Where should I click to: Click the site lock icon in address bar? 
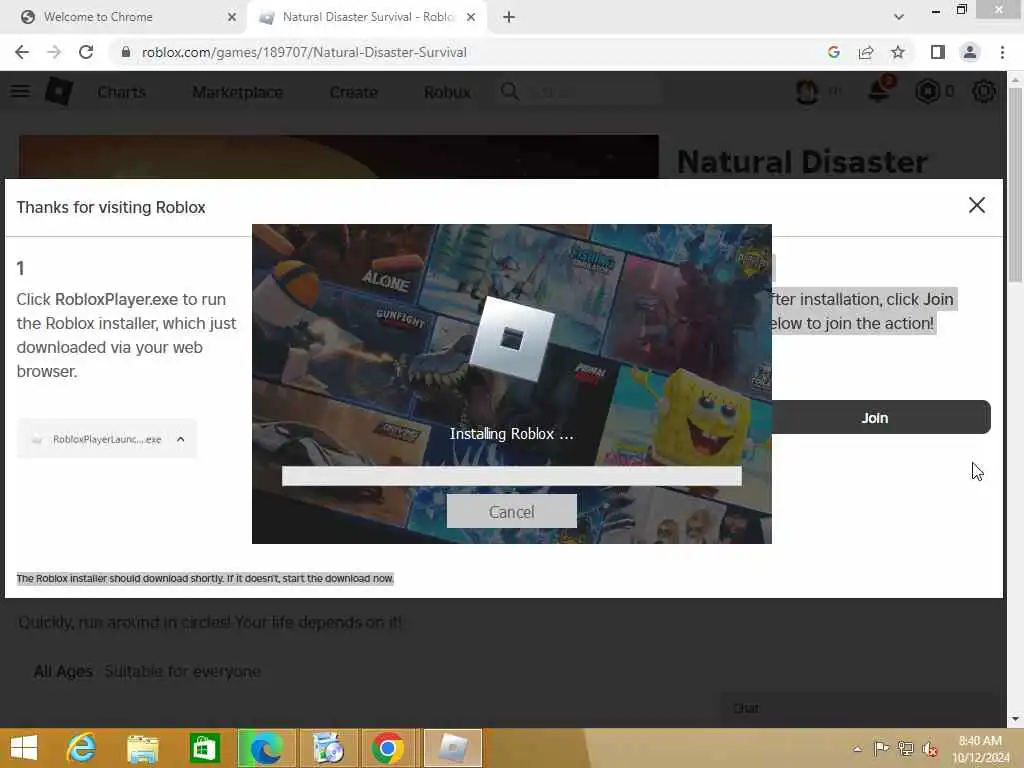pos(126,52)
